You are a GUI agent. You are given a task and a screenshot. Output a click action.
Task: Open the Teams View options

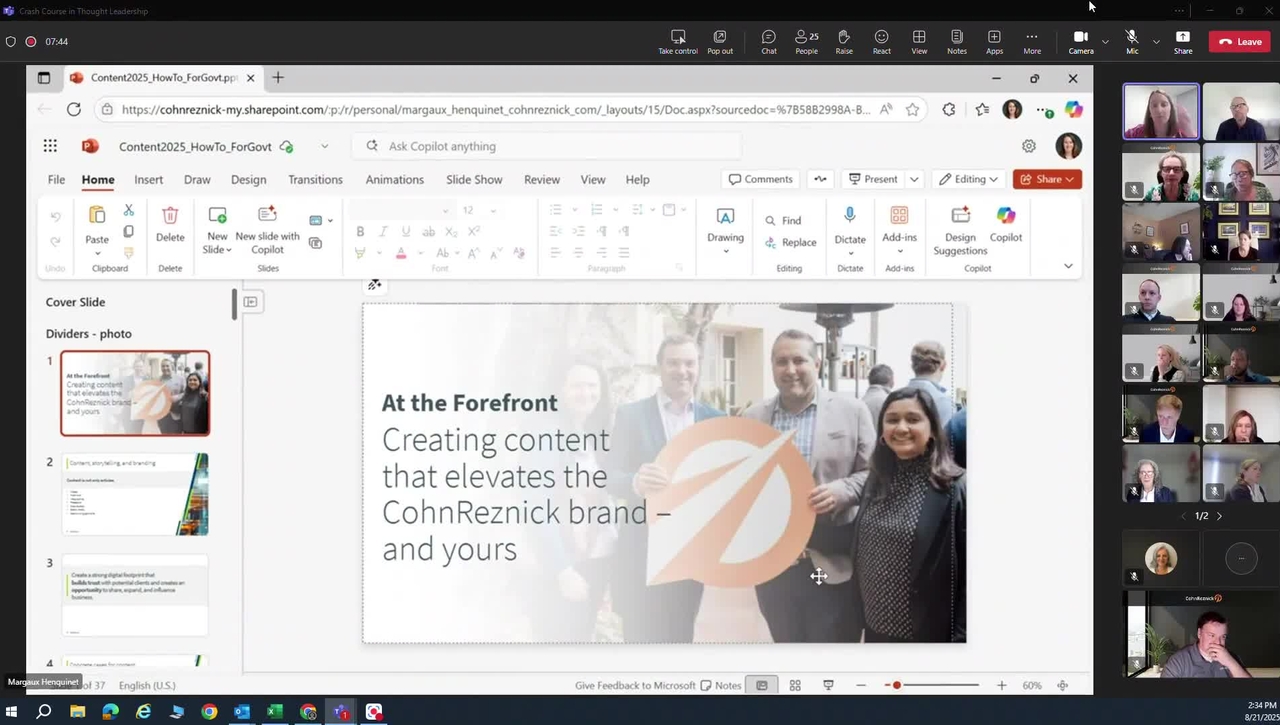point(919,41)
